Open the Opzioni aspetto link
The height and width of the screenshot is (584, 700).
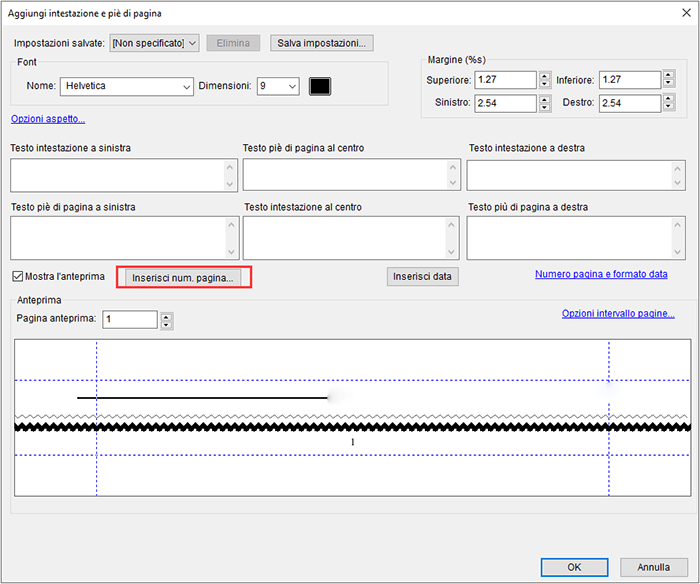(x=48, y=119)
